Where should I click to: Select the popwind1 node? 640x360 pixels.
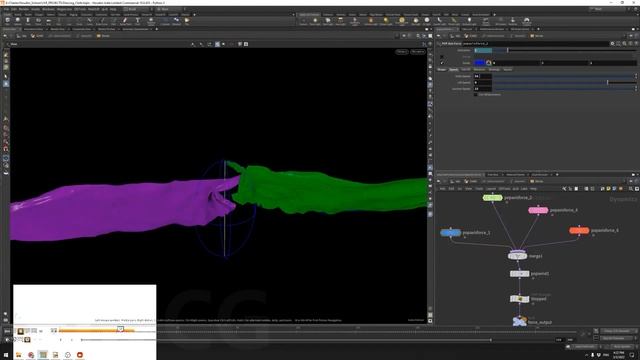pyautogui.click(x=519, y=274)
